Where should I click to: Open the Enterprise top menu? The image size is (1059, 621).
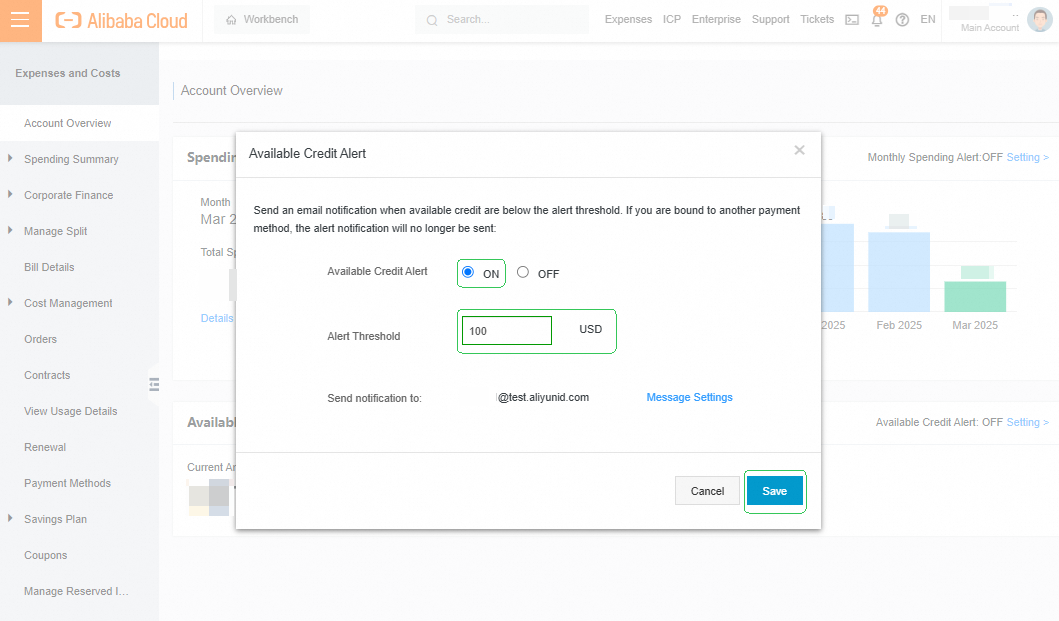(x=716, y=20)
